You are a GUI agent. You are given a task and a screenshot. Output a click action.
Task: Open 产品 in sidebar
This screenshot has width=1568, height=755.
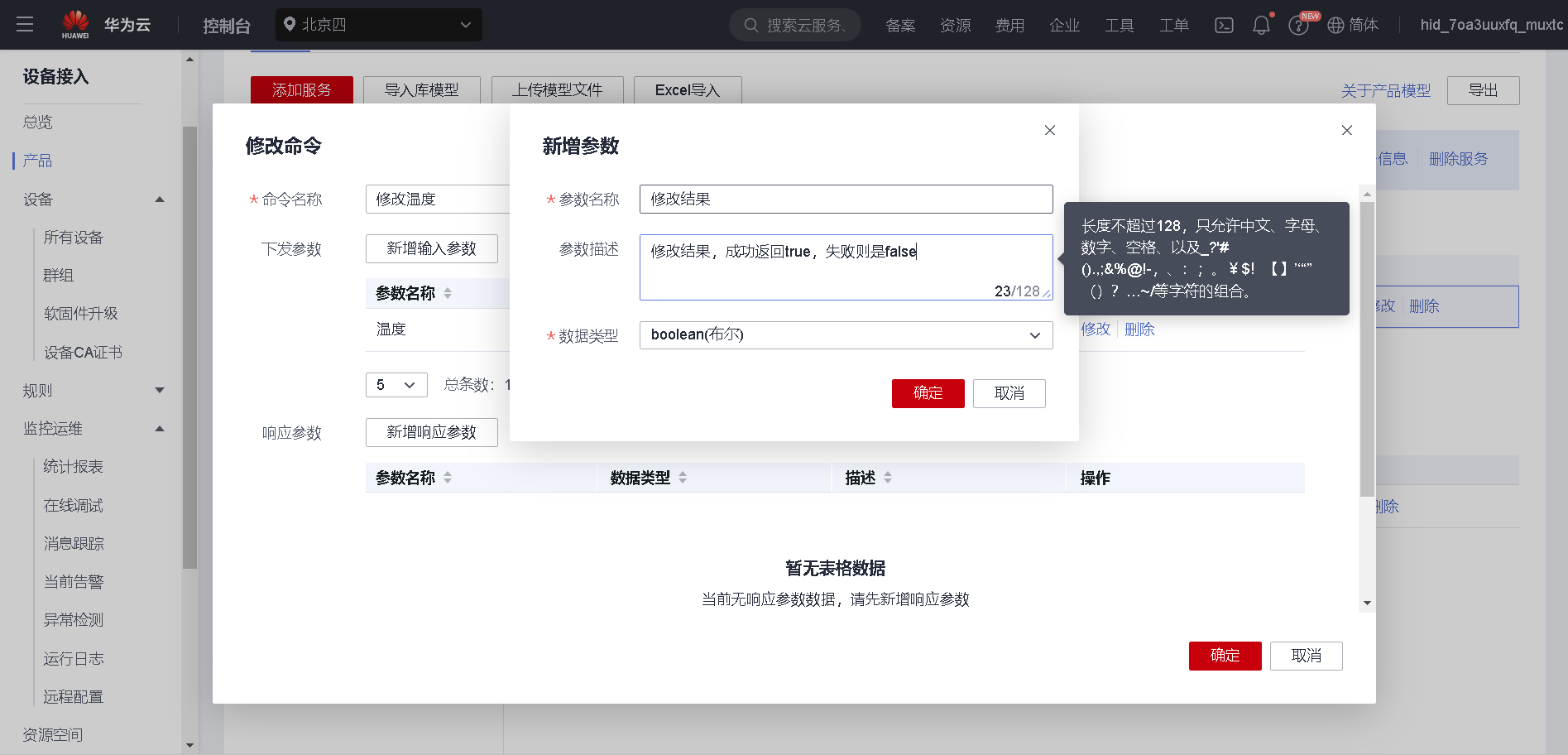coord(38,161)
